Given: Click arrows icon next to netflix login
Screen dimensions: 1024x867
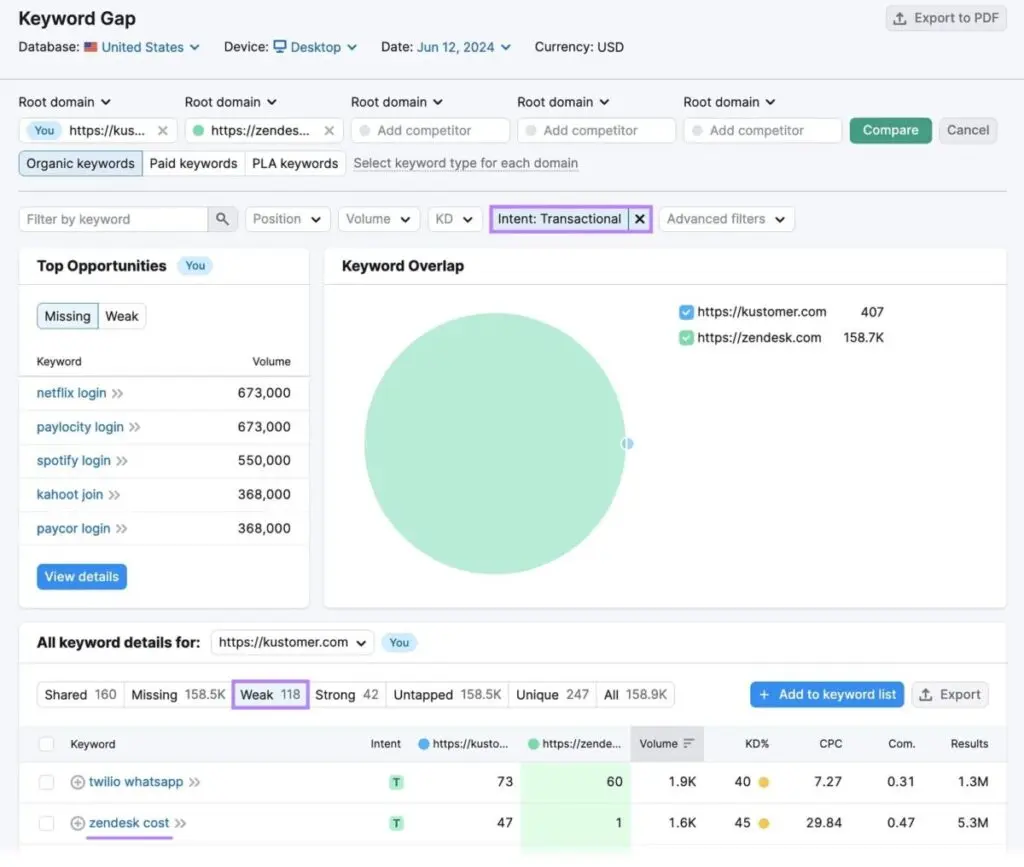Looking at the screenshot, I should click(118, 393).
